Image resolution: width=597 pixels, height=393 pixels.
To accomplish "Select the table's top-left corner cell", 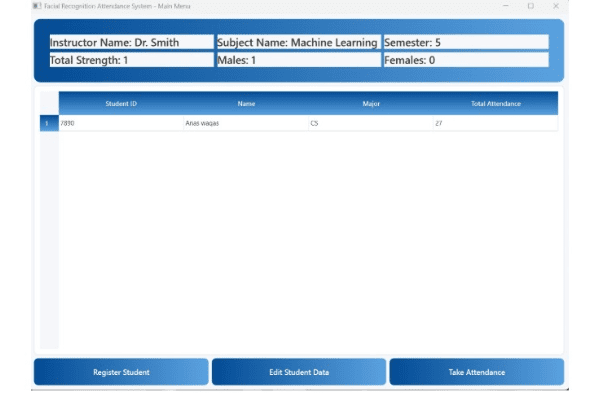I will (x=49, y=104).
